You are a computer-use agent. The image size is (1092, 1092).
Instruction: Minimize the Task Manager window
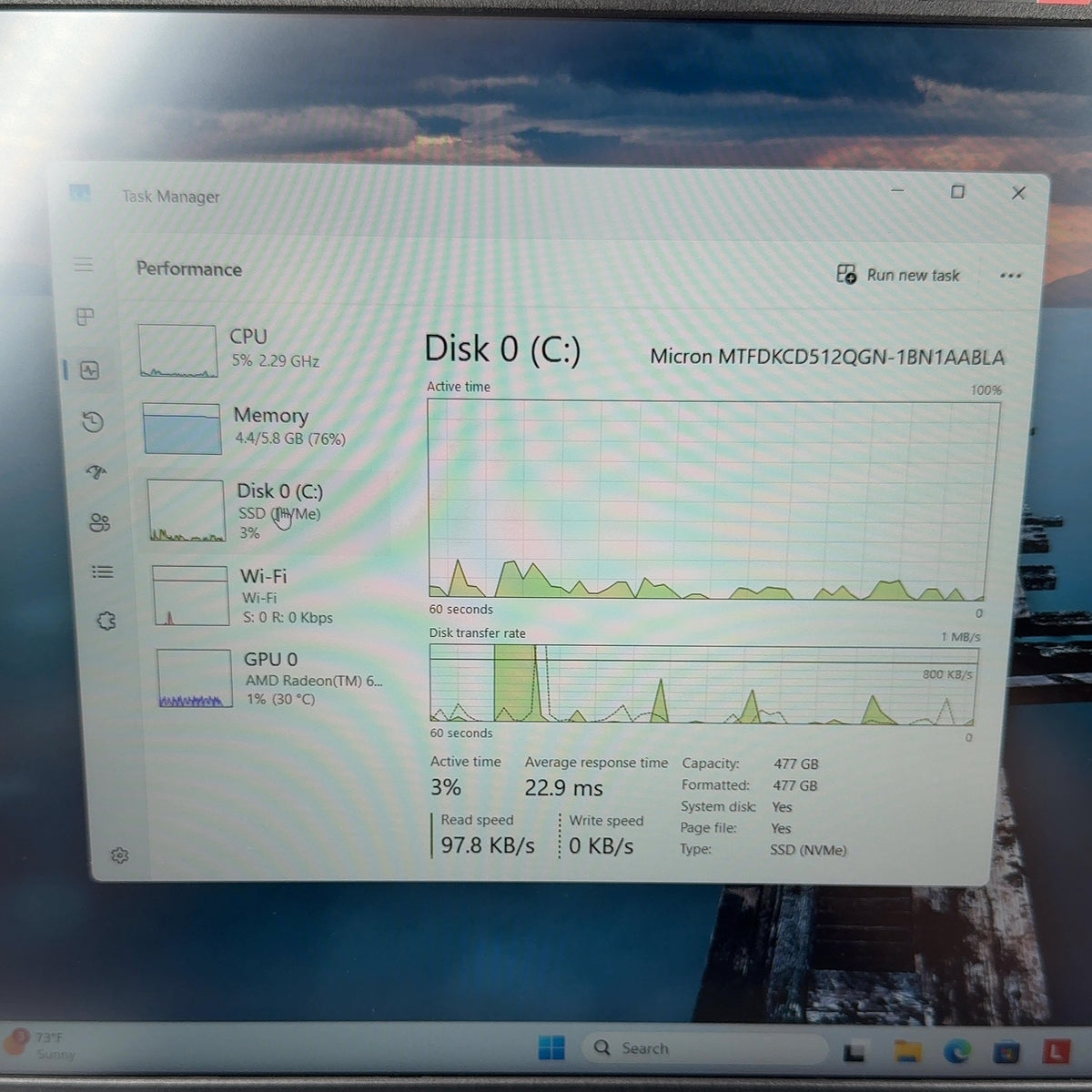point(897,190)
